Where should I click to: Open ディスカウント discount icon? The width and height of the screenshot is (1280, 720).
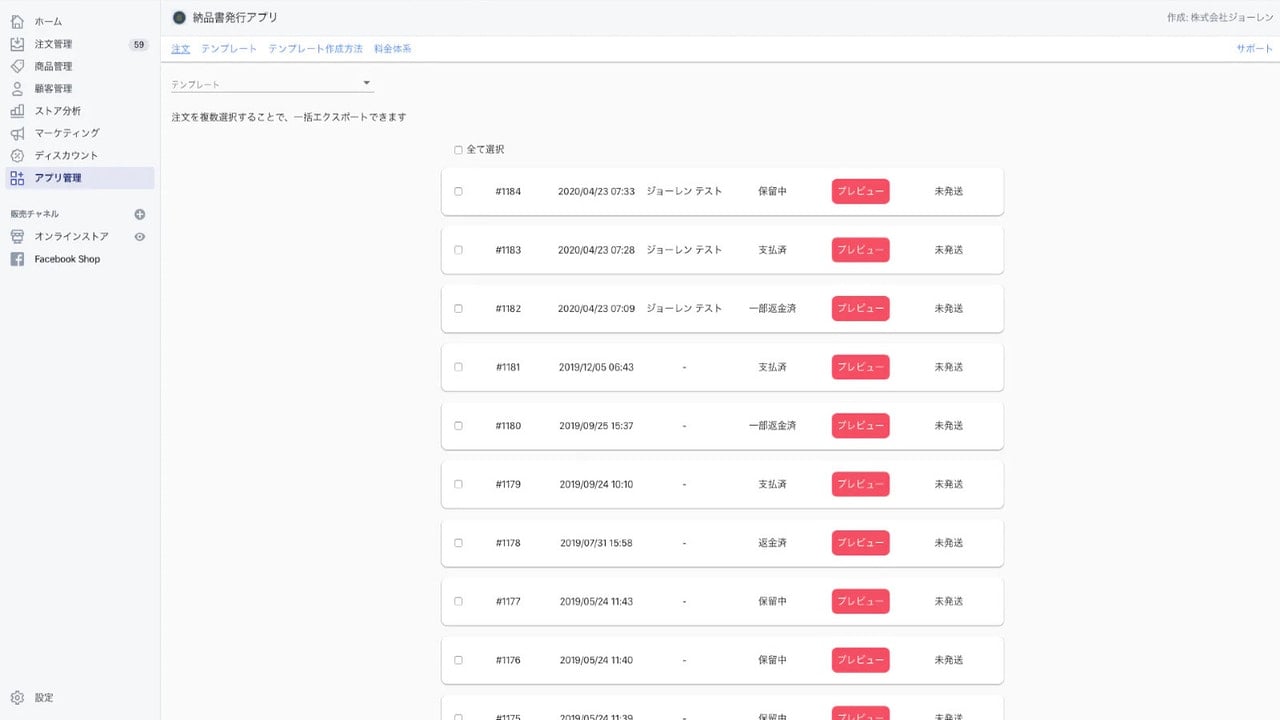point(17,155)
